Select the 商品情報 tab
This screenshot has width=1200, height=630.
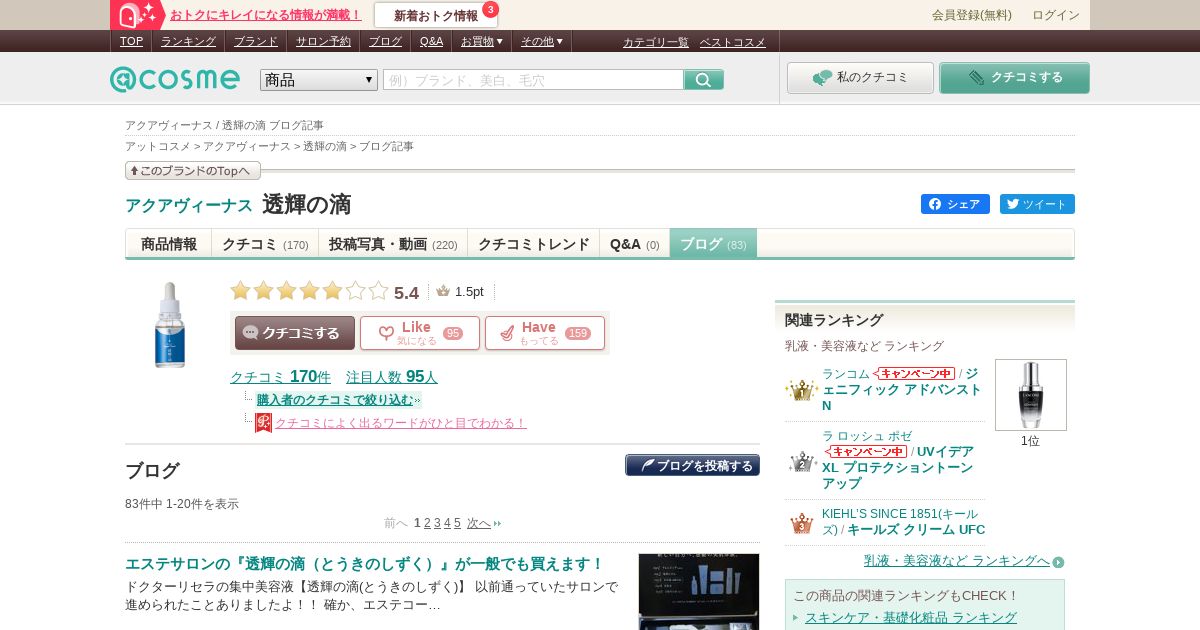169,244
